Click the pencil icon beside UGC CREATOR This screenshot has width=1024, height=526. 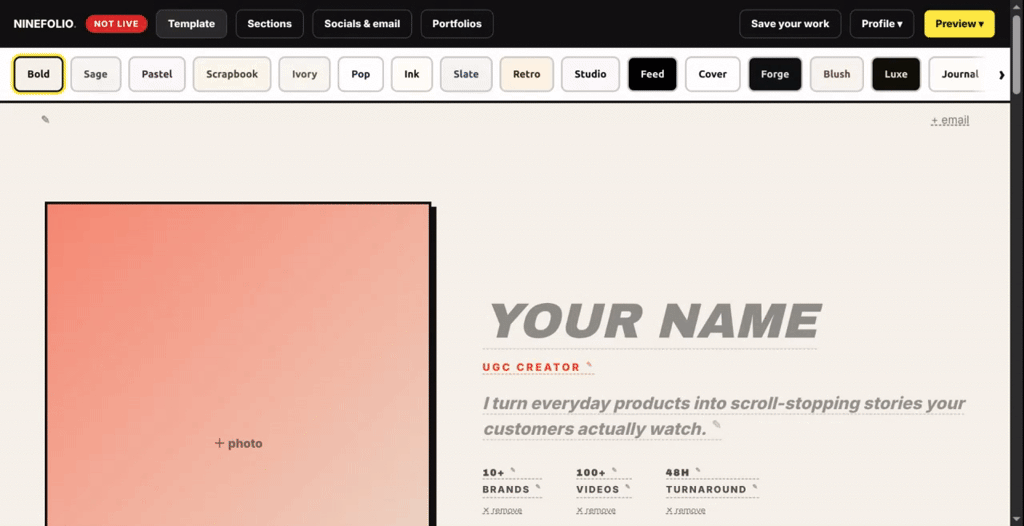(589, 365)
